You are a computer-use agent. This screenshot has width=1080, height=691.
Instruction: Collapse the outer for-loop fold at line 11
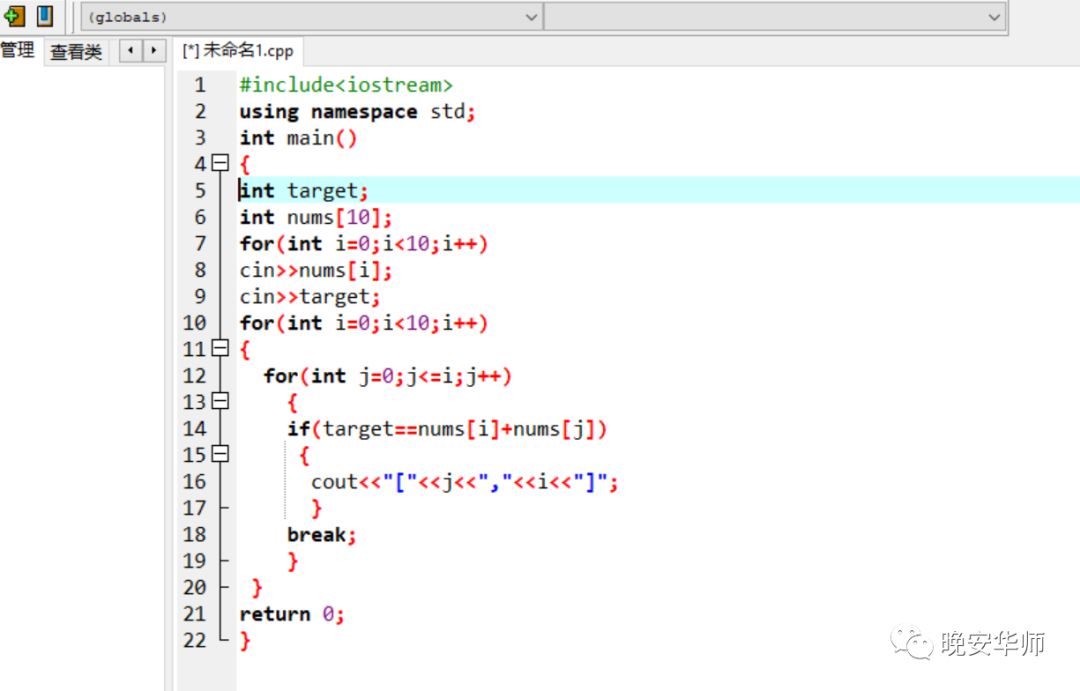pyautogui.click(x=220, y=348)
